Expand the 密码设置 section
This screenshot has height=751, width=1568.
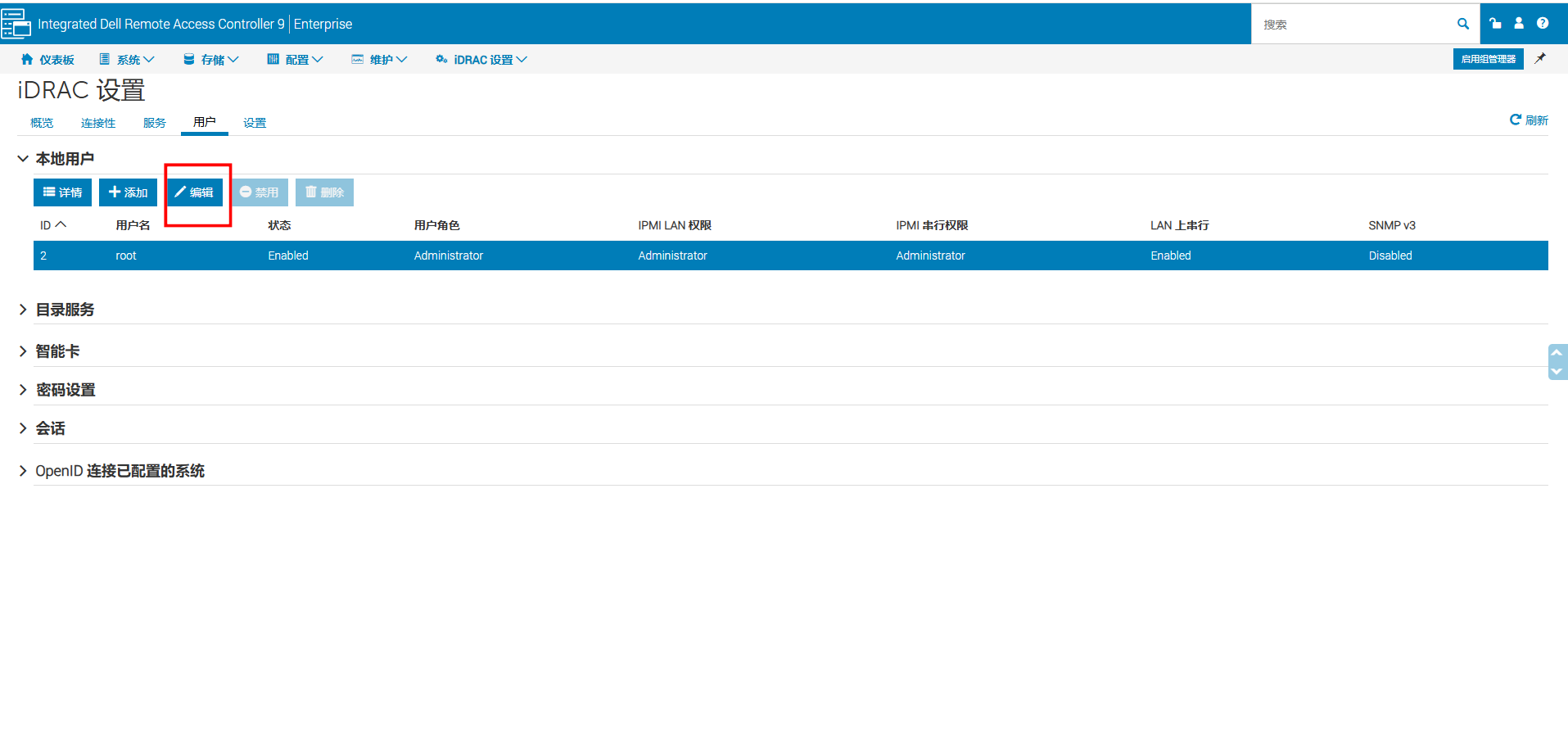[57, 390]
